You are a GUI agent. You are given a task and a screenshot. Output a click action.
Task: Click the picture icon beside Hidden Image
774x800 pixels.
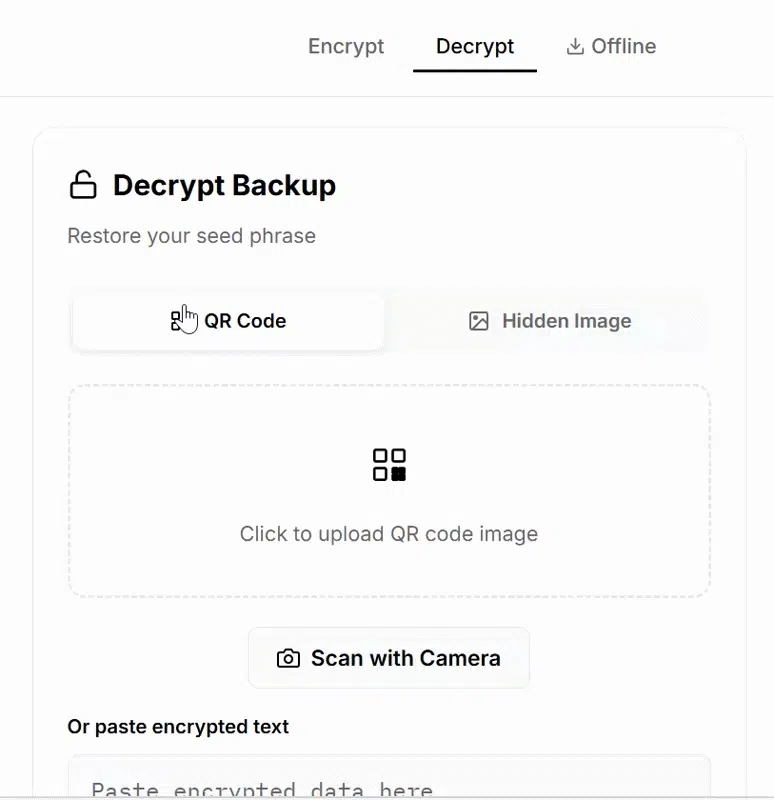pyautogui.click(x=479, y=321)
